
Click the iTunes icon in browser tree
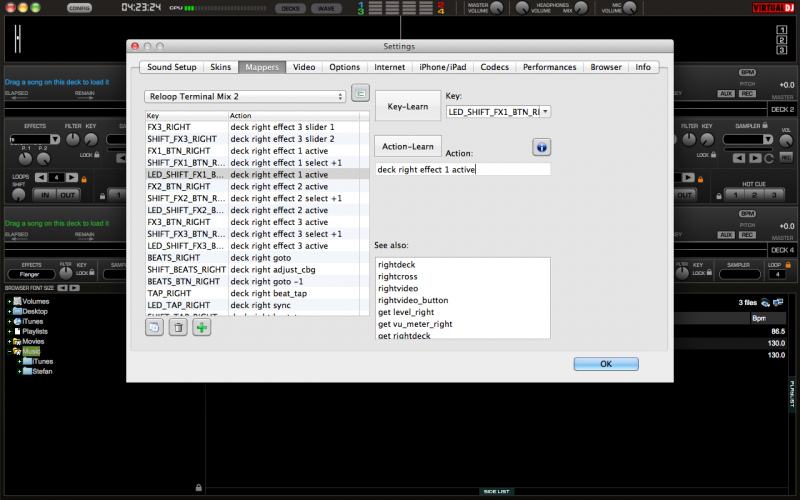17,321
